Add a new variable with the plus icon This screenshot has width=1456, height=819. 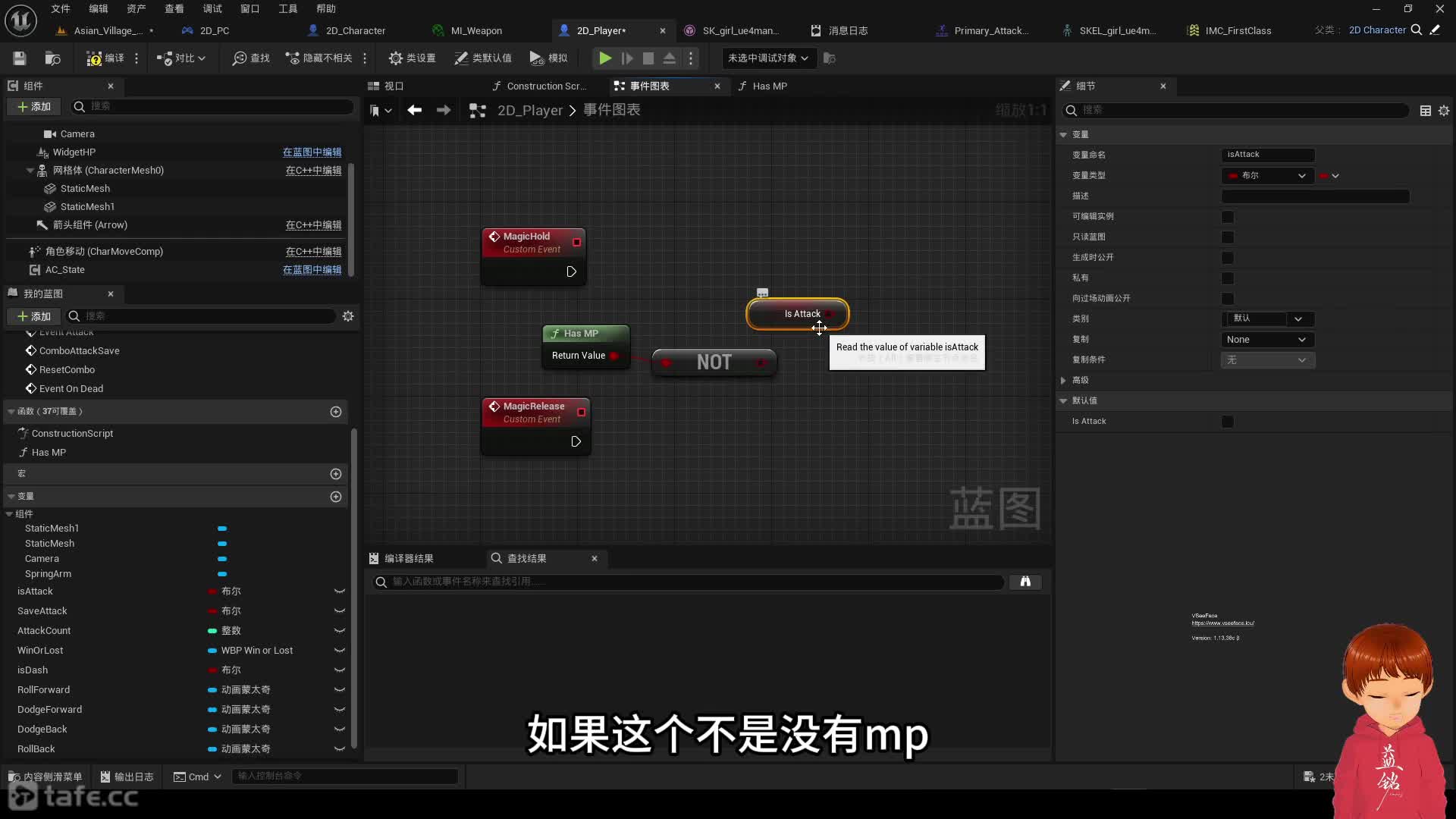(x=336, y=497)
